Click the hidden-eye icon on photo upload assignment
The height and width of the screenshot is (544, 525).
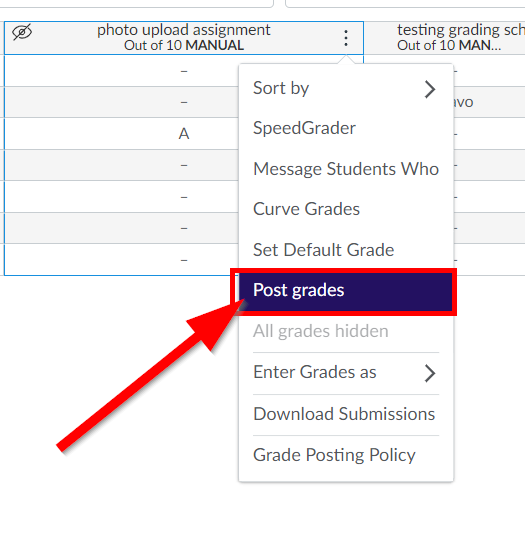point(22,32)
